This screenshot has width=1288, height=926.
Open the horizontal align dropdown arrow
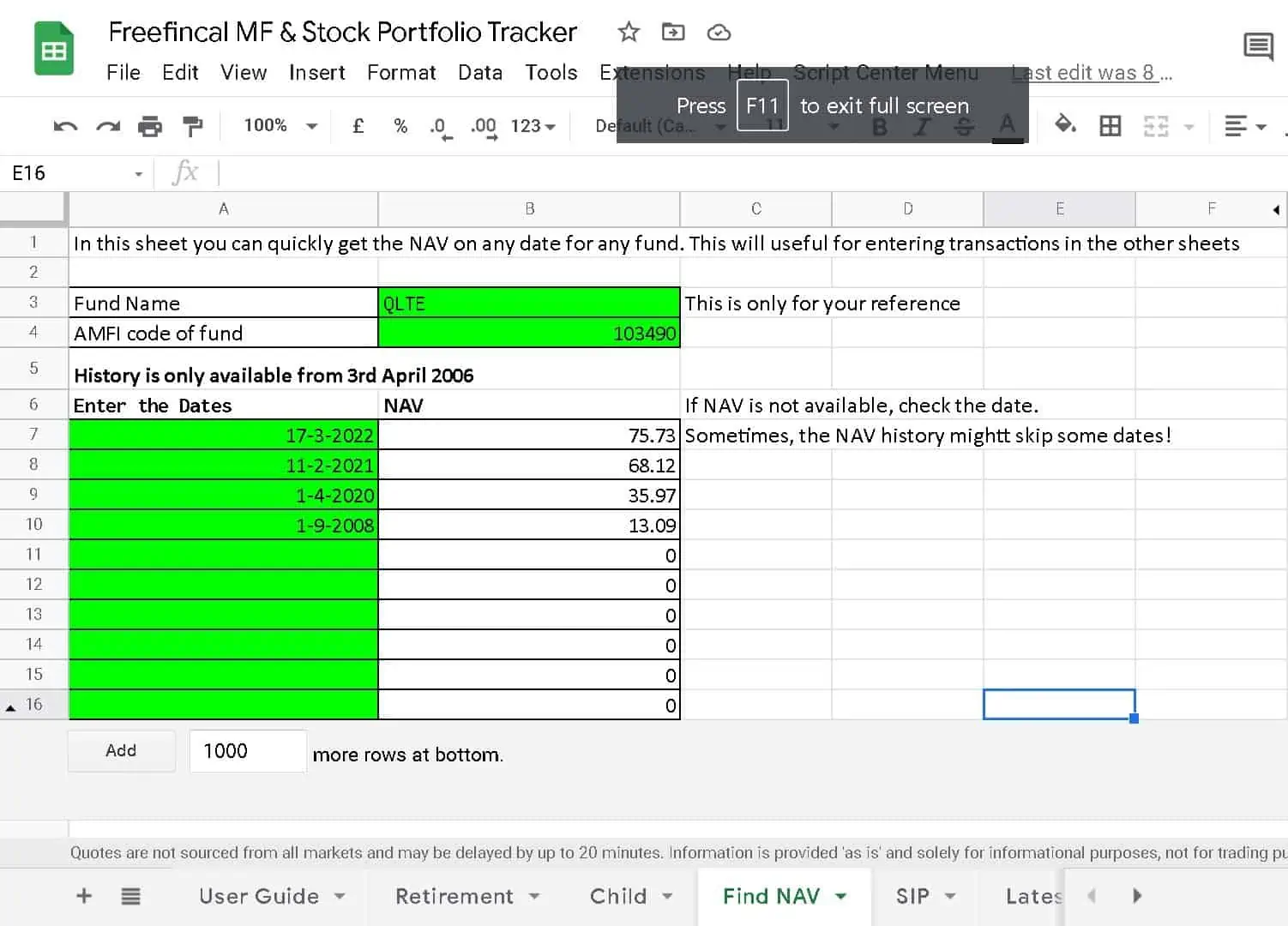pos(1261,127)
